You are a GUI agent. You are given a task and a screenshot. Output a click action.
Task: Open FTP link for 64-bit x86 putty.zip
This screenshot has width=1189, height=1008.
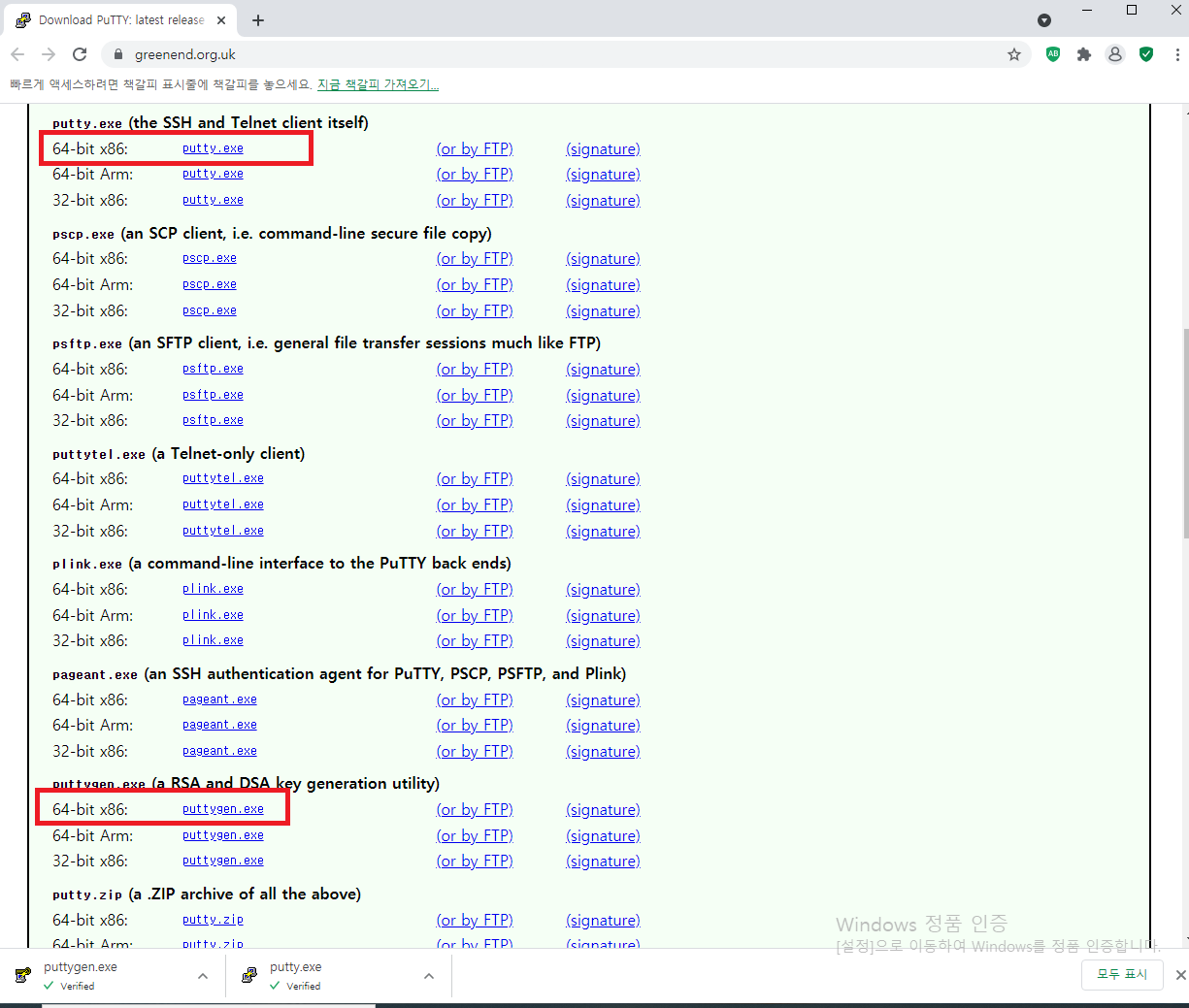[475, 920]
